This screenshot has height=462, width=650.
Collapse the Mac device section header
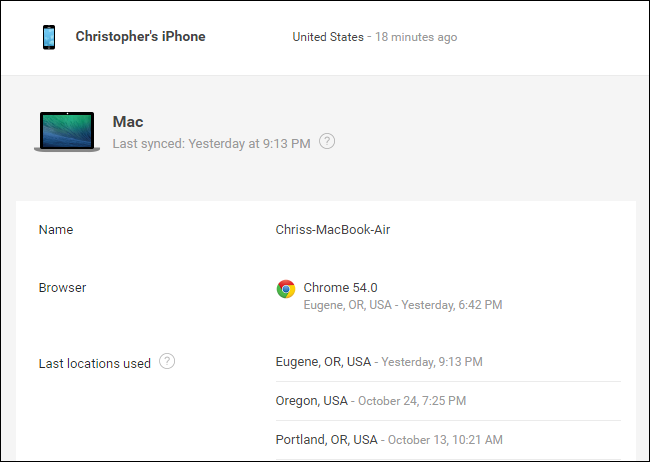325,132
